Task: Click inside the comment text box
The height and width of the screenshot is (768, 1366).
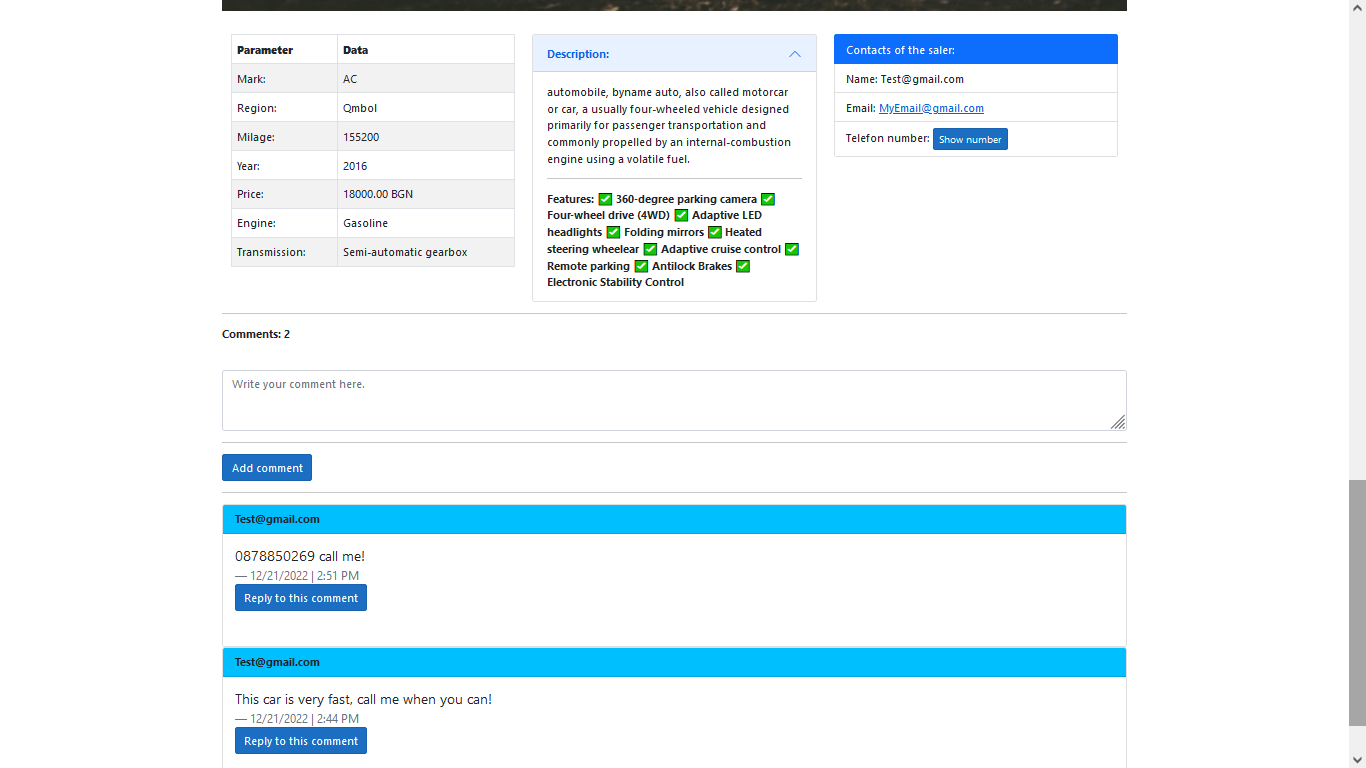Action: pyautogui.click(x=673, y=400)
